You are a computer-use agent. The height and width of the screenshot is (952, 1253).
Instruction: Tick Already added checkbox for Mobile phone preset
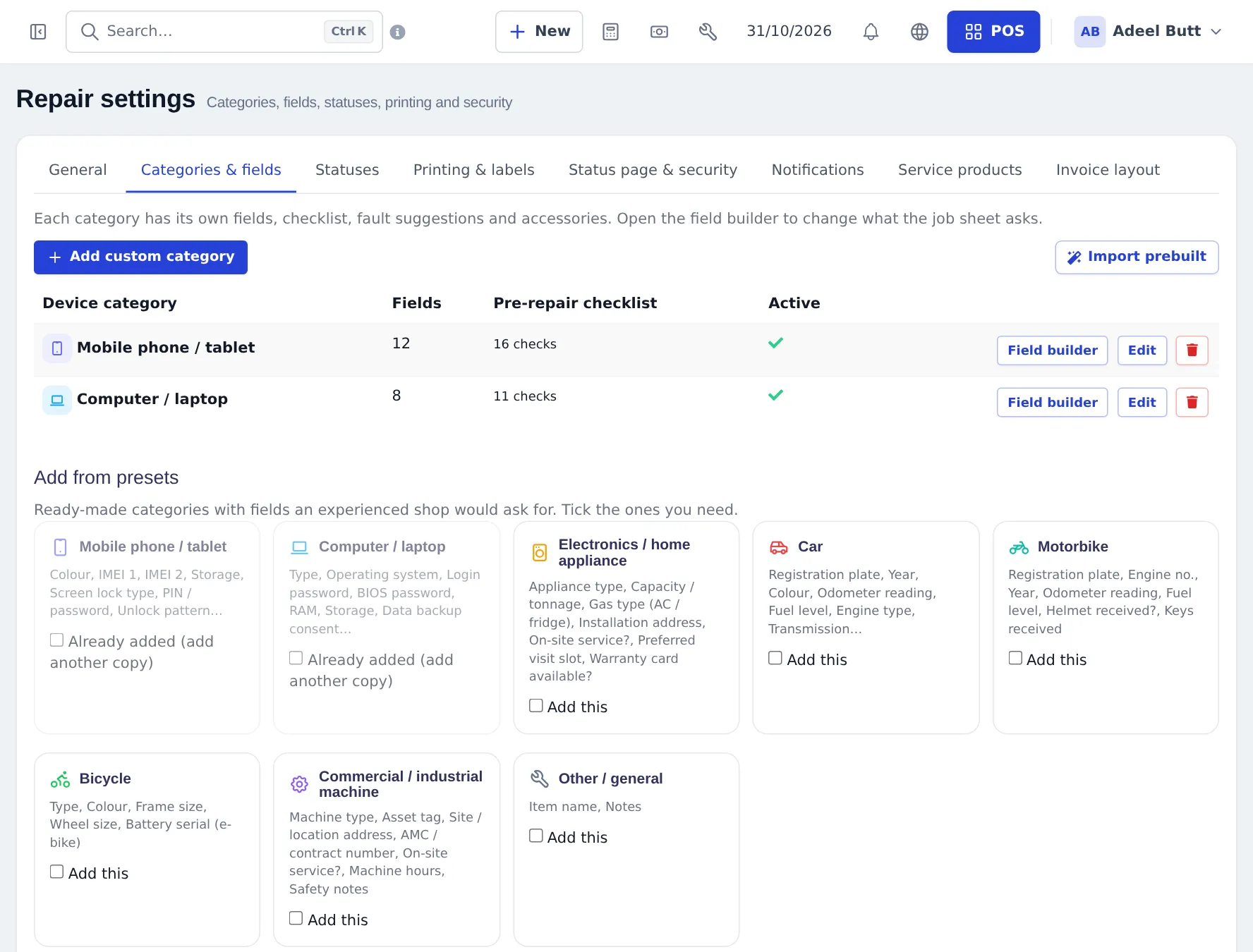56,640
